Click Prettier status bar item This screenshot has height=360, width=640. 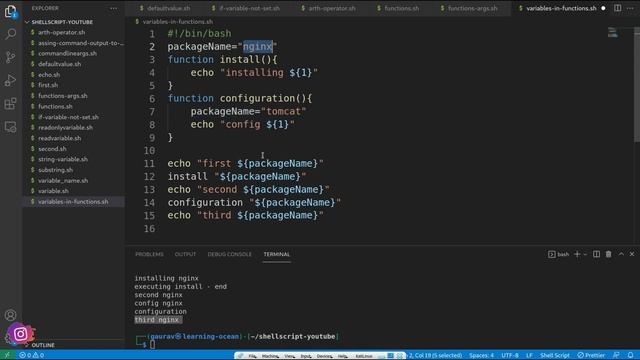591,355
